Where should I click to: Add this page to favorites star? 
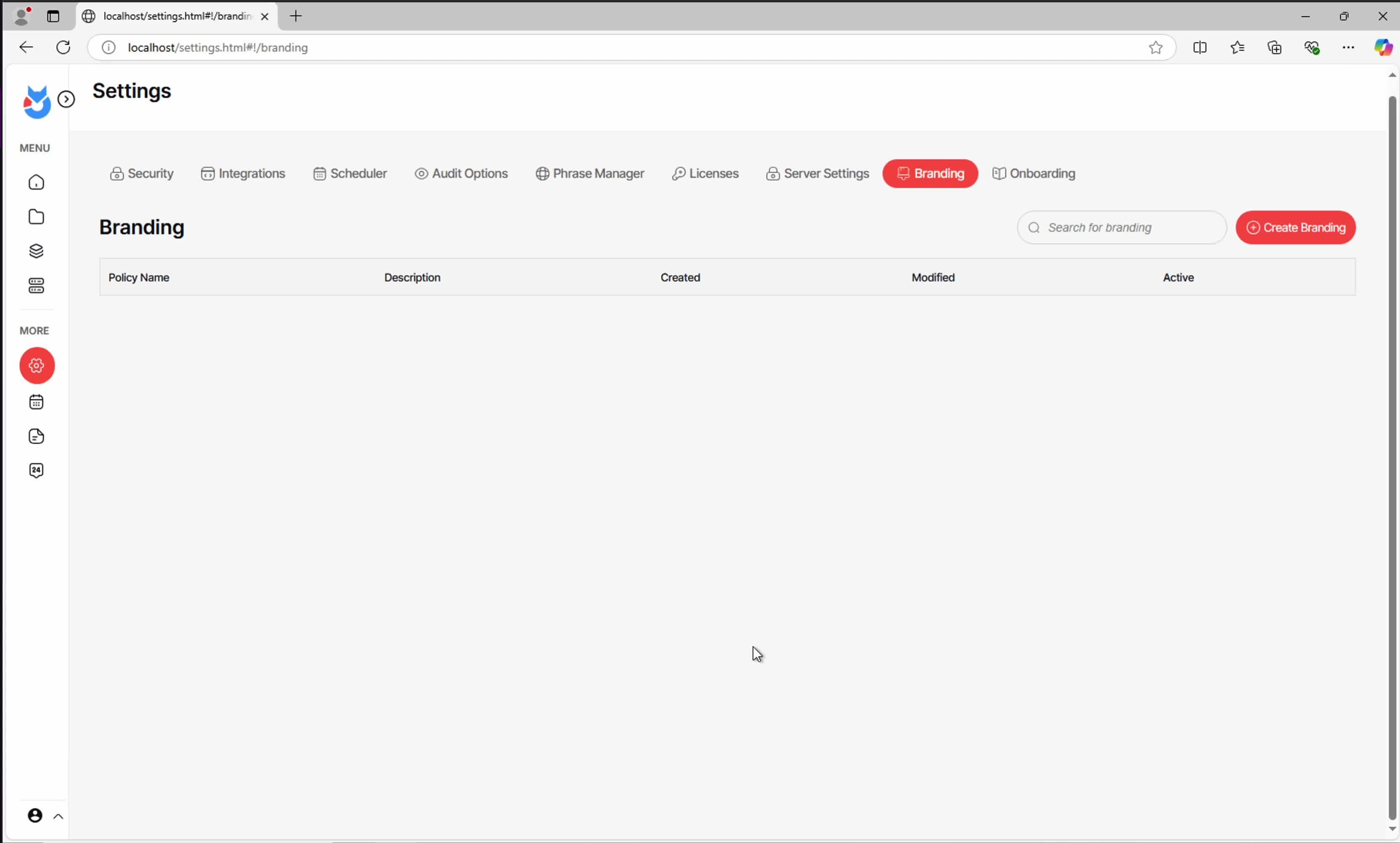point(1155,48)
